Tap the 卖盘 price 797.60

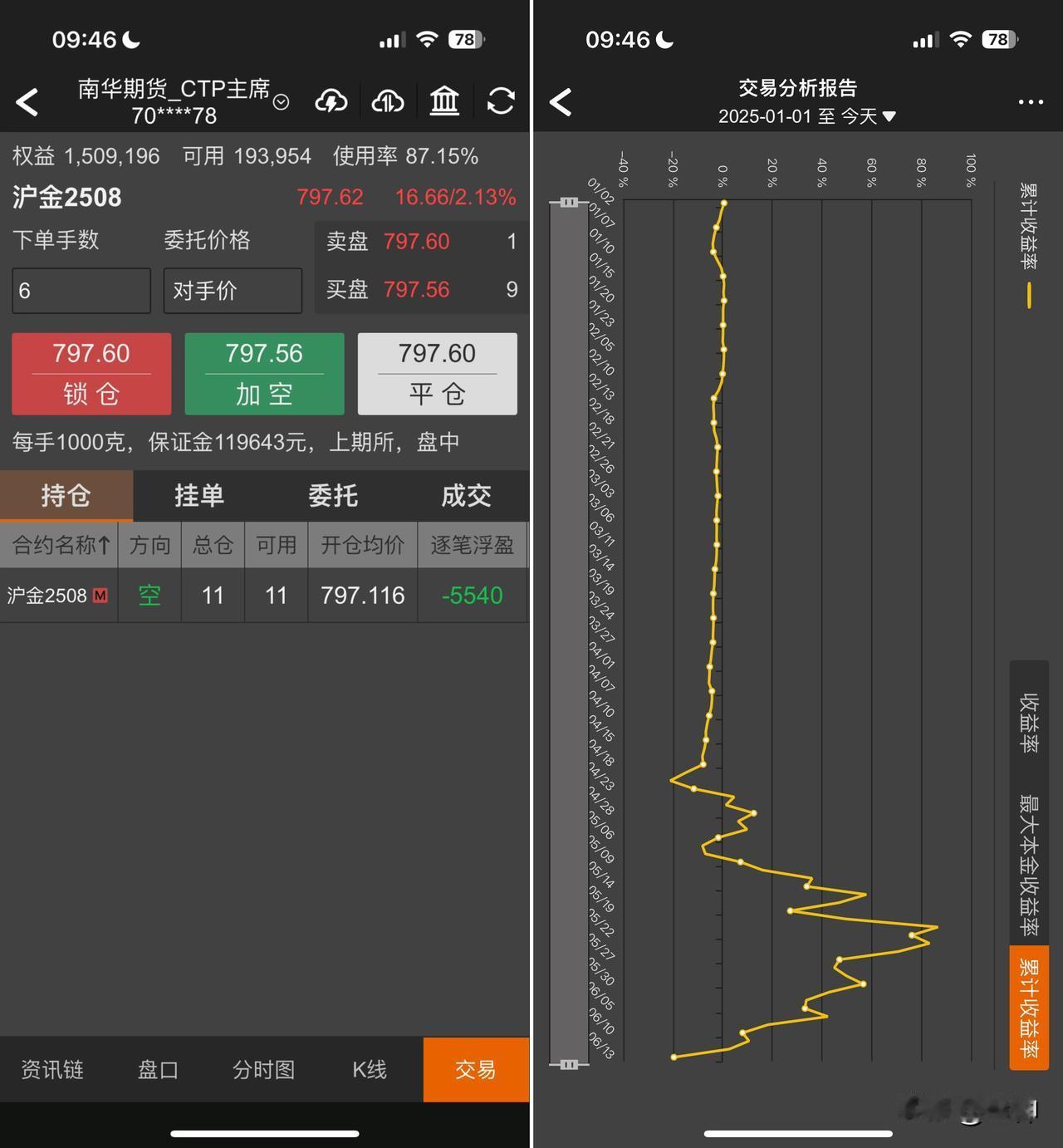416,242
